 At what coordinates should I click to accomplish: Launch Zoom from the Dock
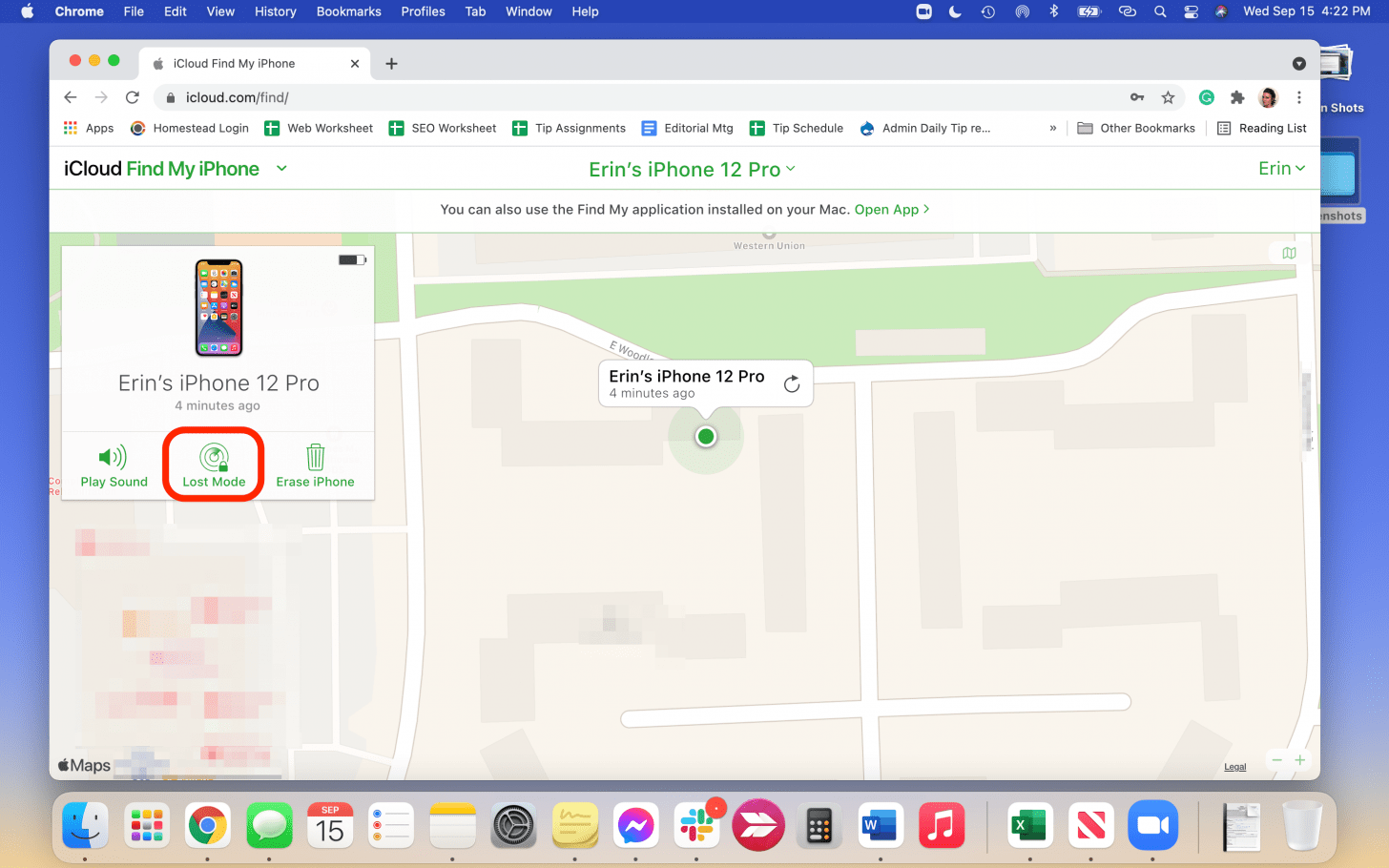point(1152,826)
